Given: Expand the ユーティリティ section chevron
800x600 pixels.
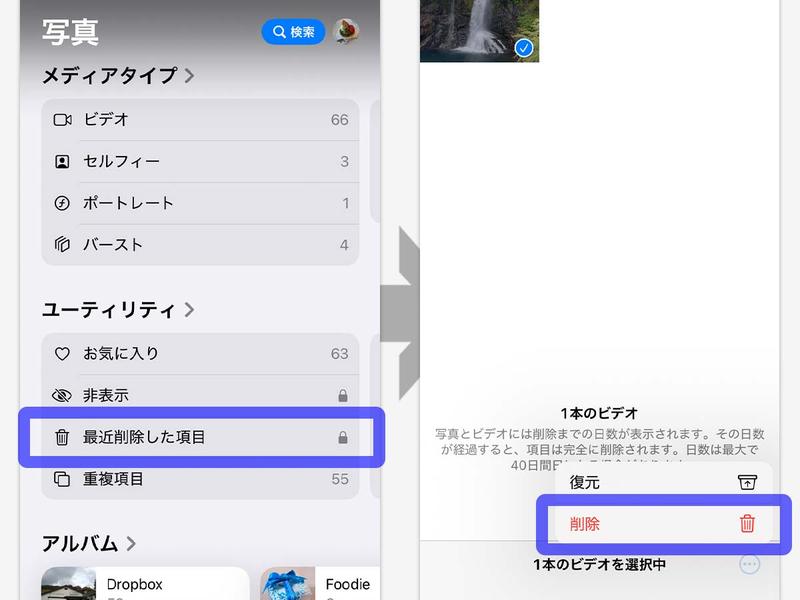Looking at the screenshot, I should (x=189, y=310).
